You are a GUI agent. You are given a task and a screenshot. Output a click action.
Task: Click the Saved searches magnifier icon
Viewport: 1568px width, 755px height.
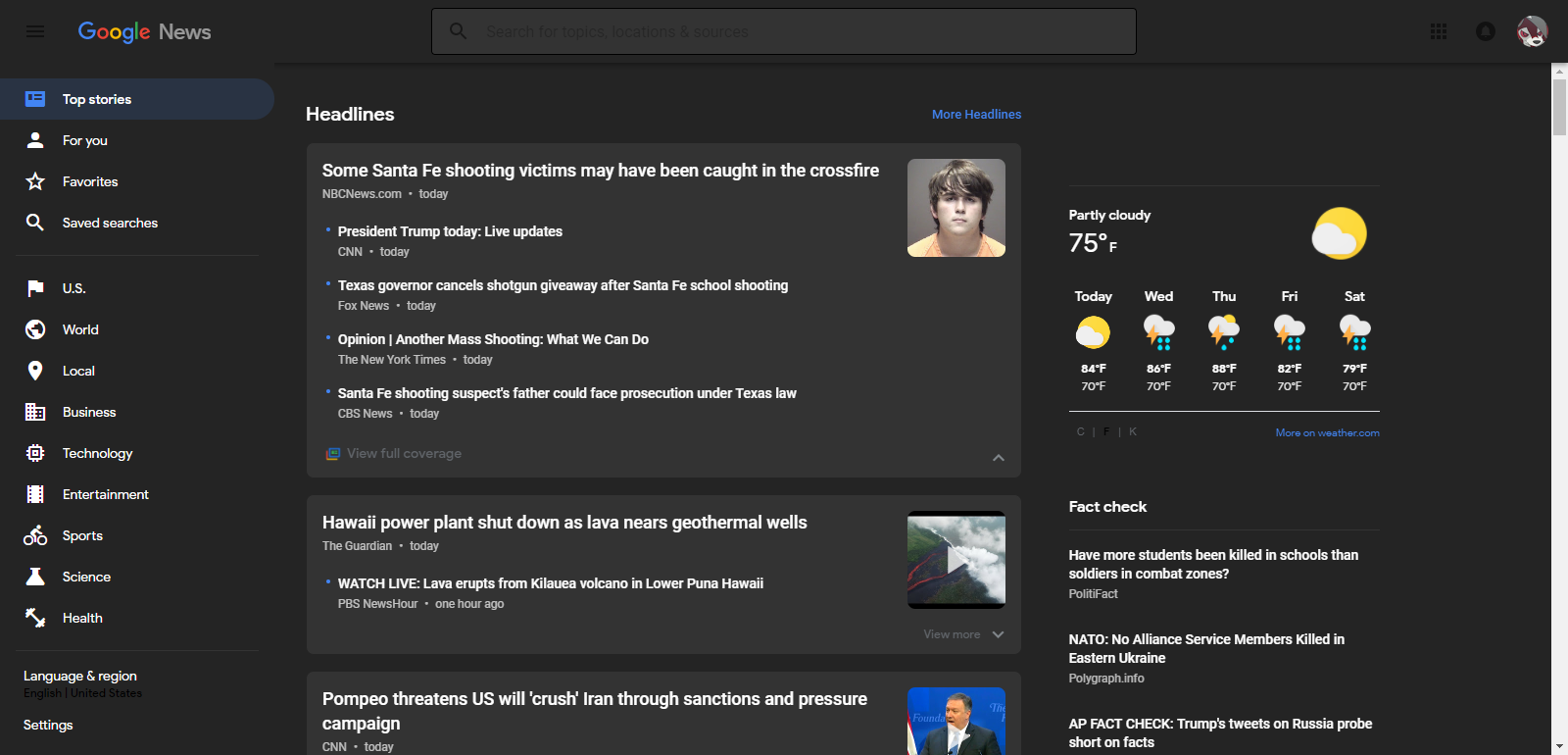click(x=35, y=223)
